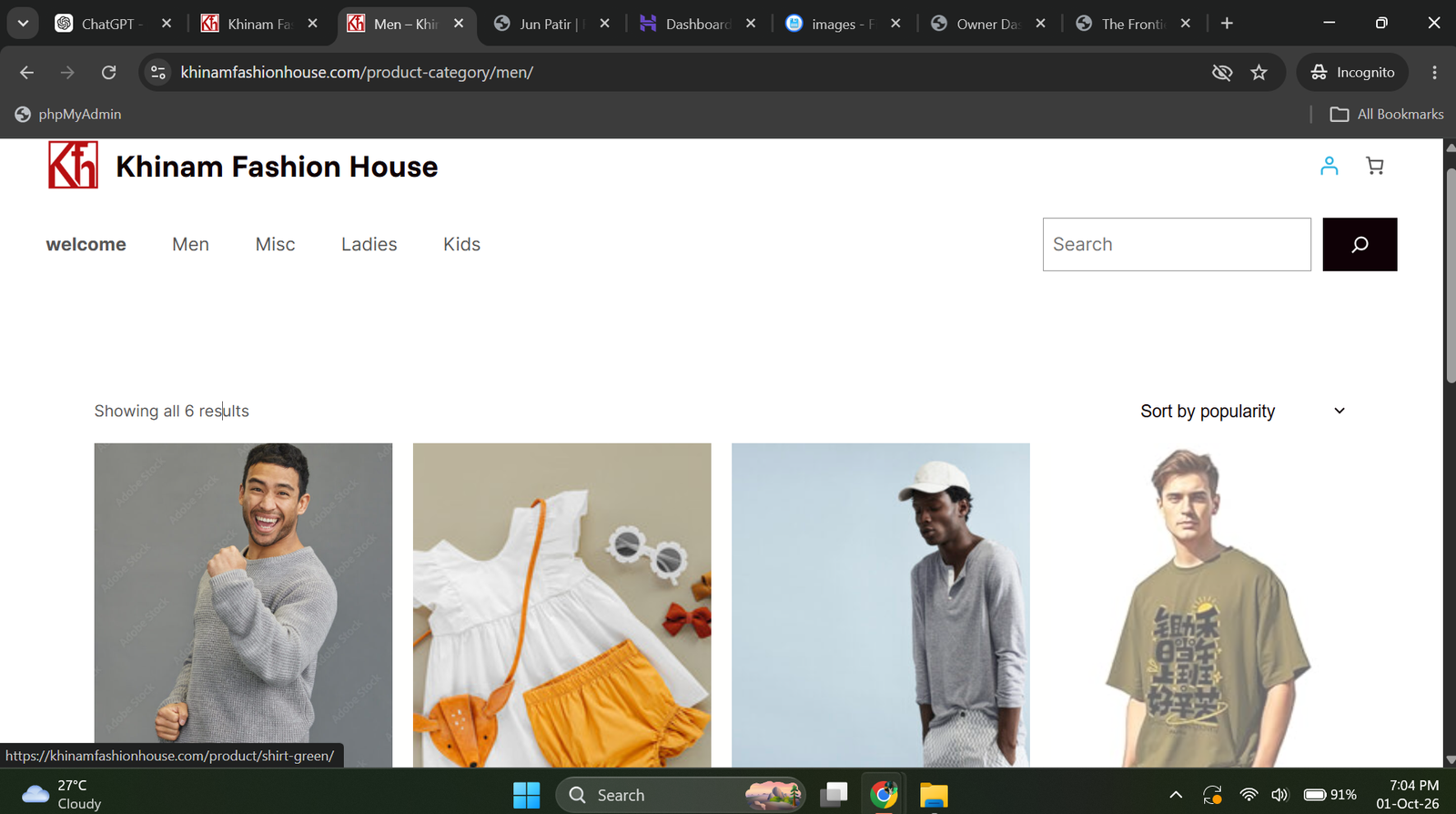Image resolution: width=1456 pixels, height=814 pixels.
Task: Open the white dress and orange shorts product
Action: click(x=561, y=605)
